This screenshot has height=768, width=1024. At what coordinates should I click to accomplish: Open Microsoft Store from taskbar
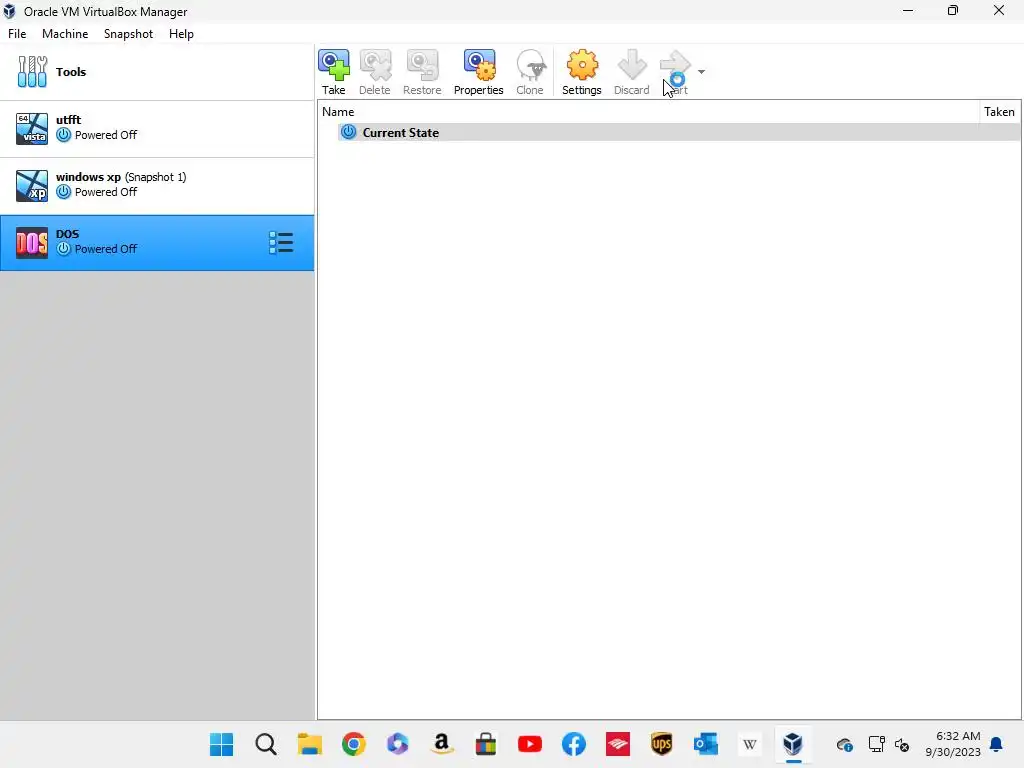(x=486, y=744)
